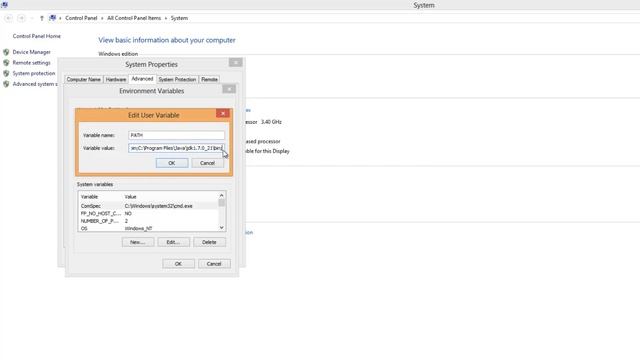Switch to Advanced tab

[x=142, y=79]
